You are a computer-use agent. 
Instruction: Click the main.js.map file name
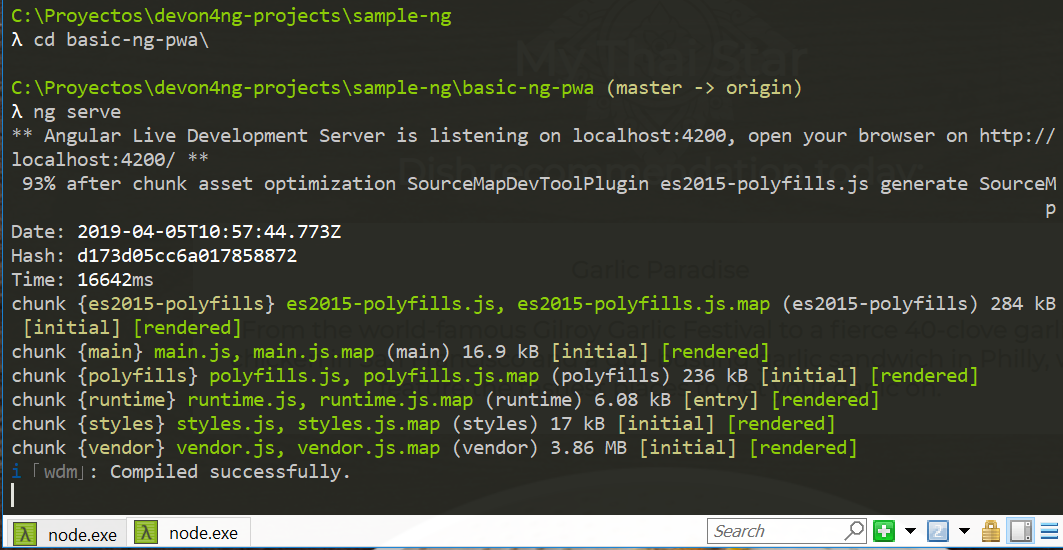[x=313, y=352]
